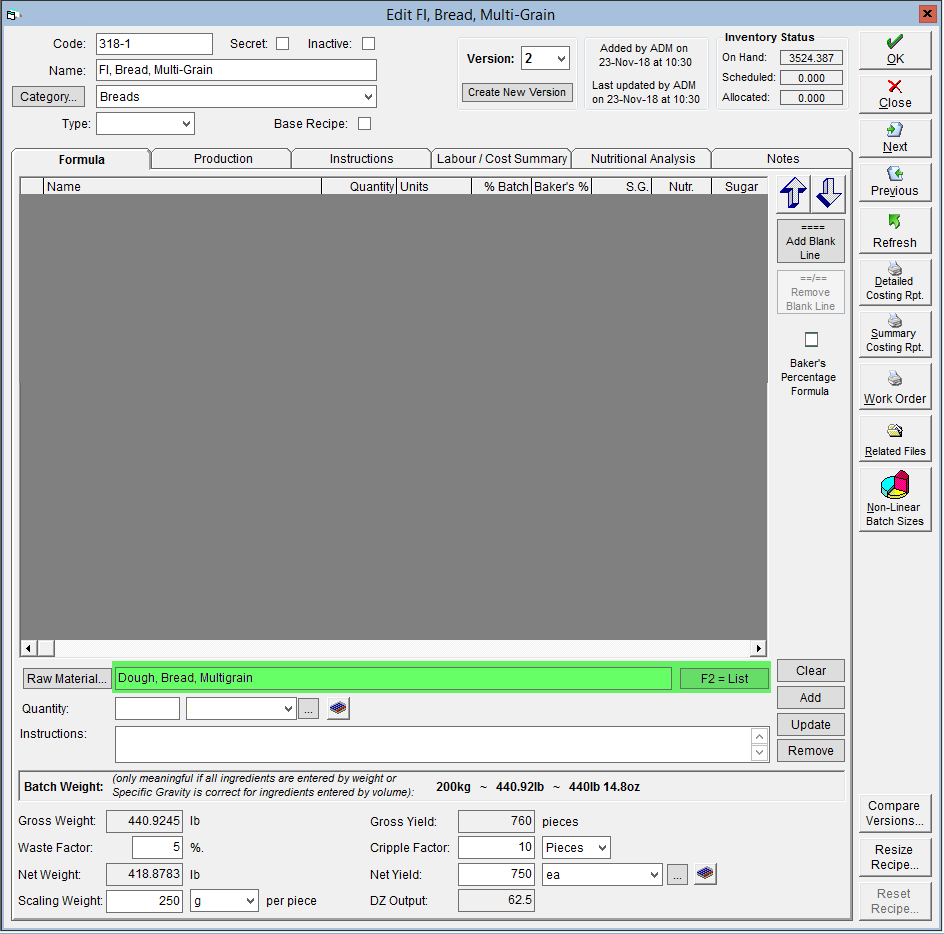Print the Detailed Costing Rpt.
Screen dimensions: 944x934
pos(895,282)
